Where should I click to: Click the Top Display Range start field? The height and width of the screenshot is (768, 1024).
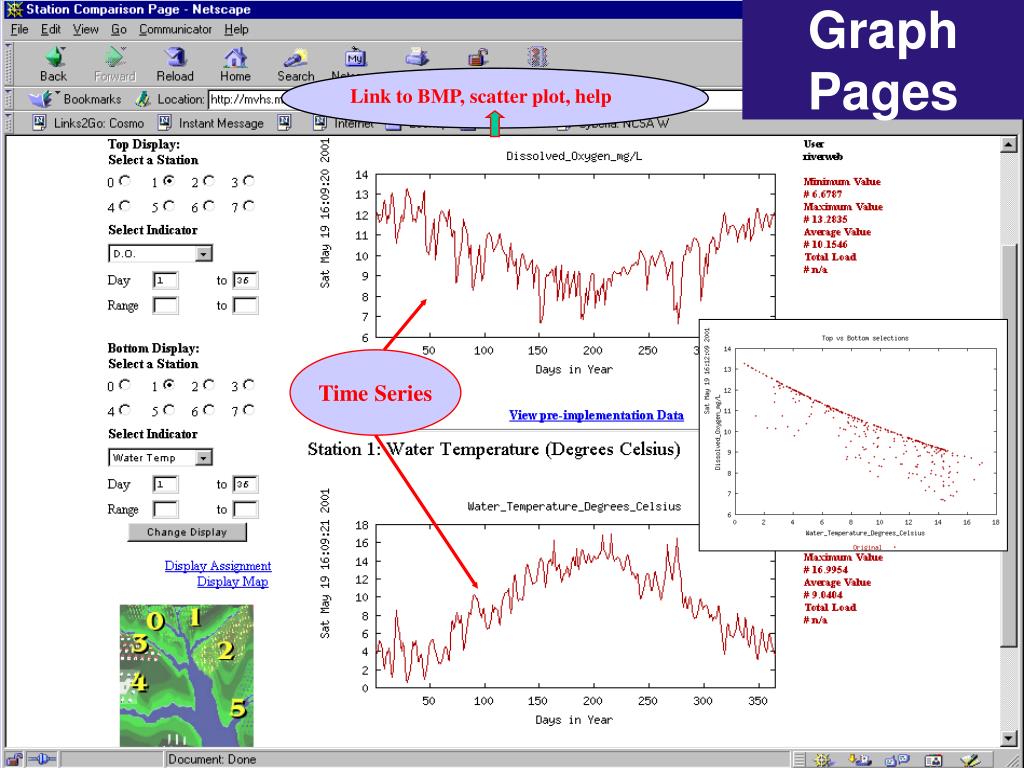tap(165, 306)
